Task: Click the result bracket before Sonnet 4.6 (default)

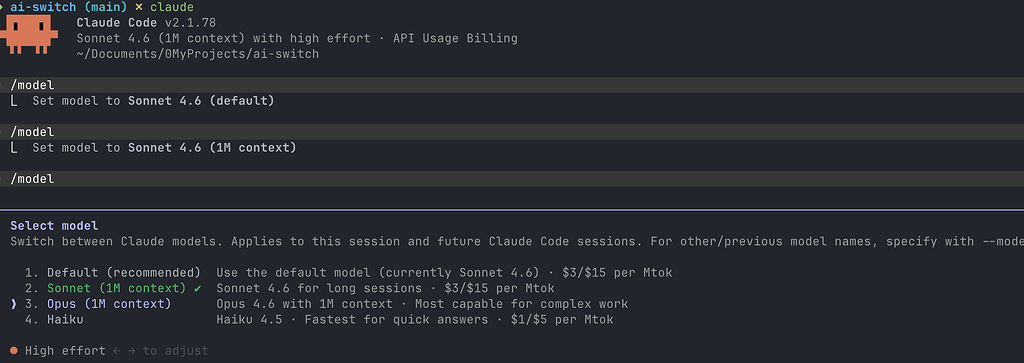Action: pyautogui.click(x=14, y=101)
